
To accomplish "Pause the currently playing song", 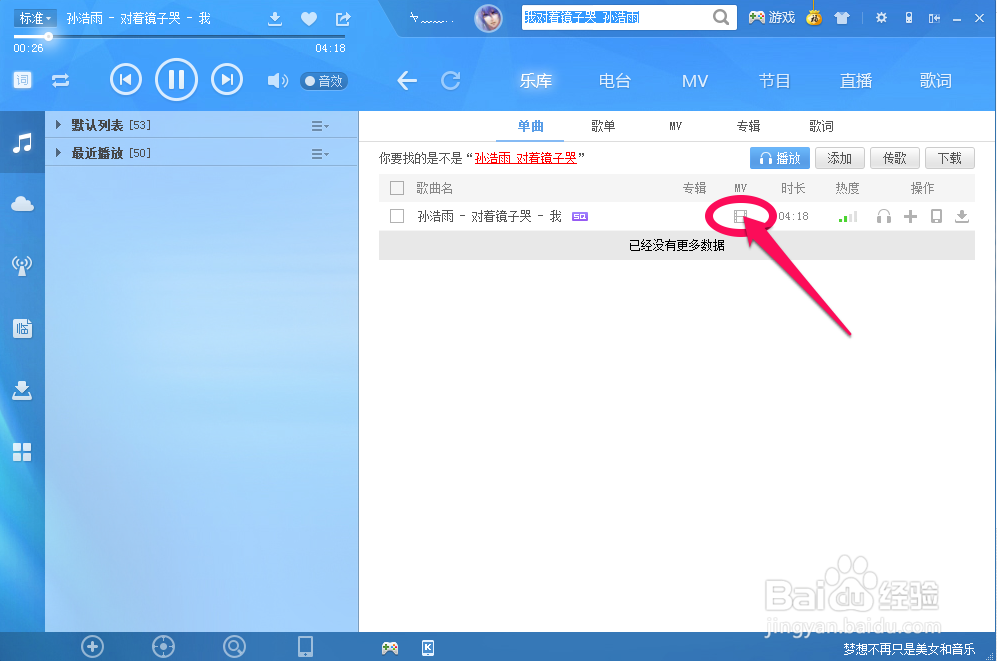I will [x=176, y=80].
